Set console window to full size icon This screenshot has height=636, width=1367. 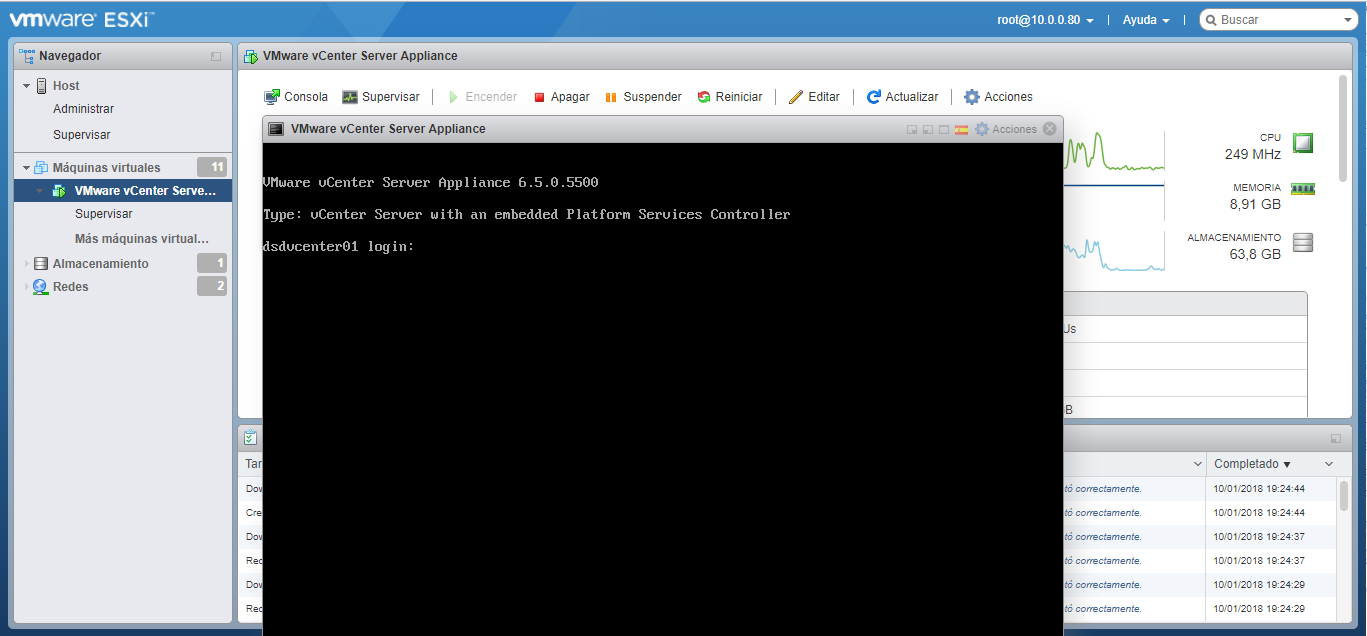944,130
